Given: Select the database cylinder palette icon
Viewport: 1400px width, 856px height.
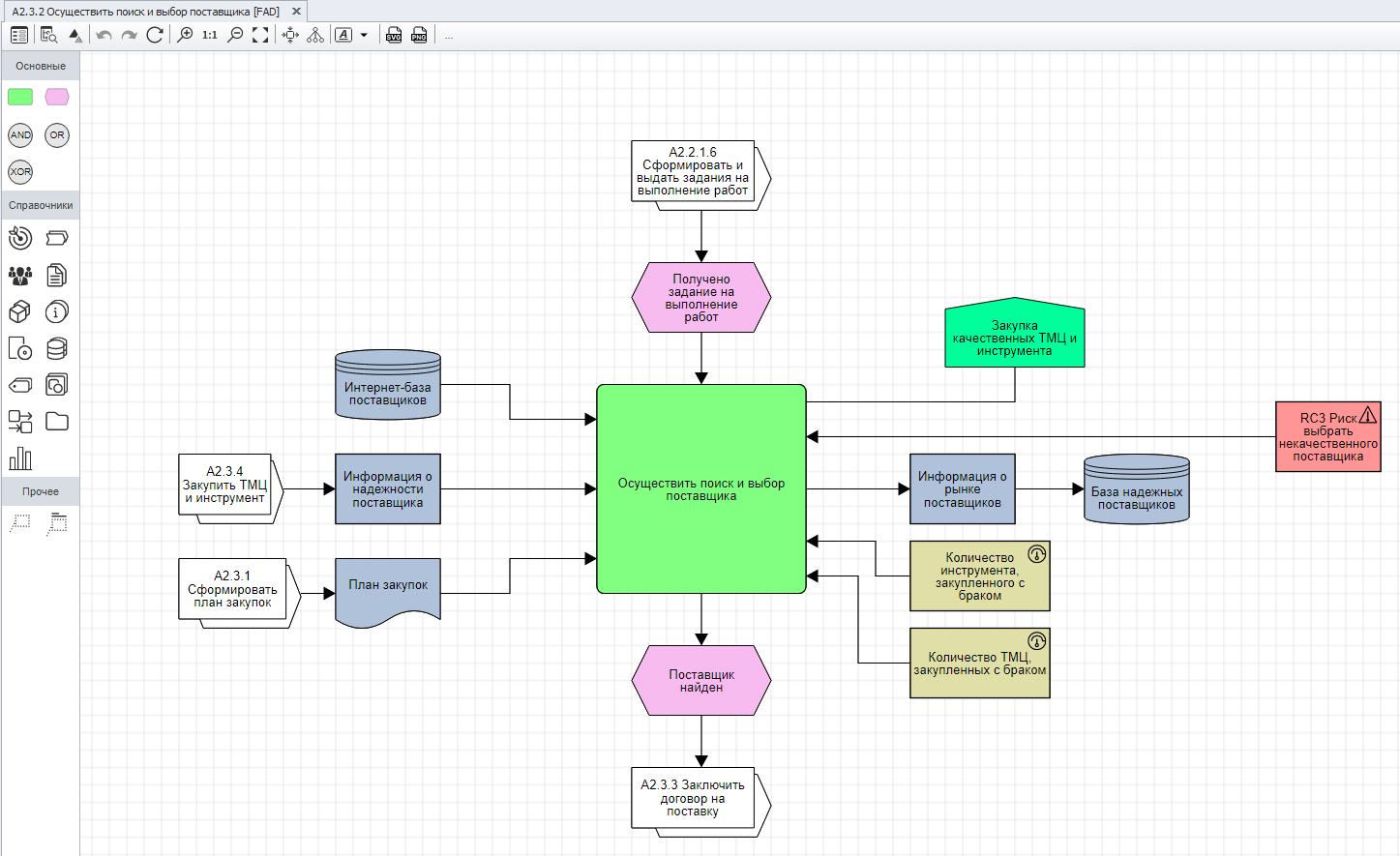Looking at the screenshot, I should pyautogui.click(x=57, y=348).
